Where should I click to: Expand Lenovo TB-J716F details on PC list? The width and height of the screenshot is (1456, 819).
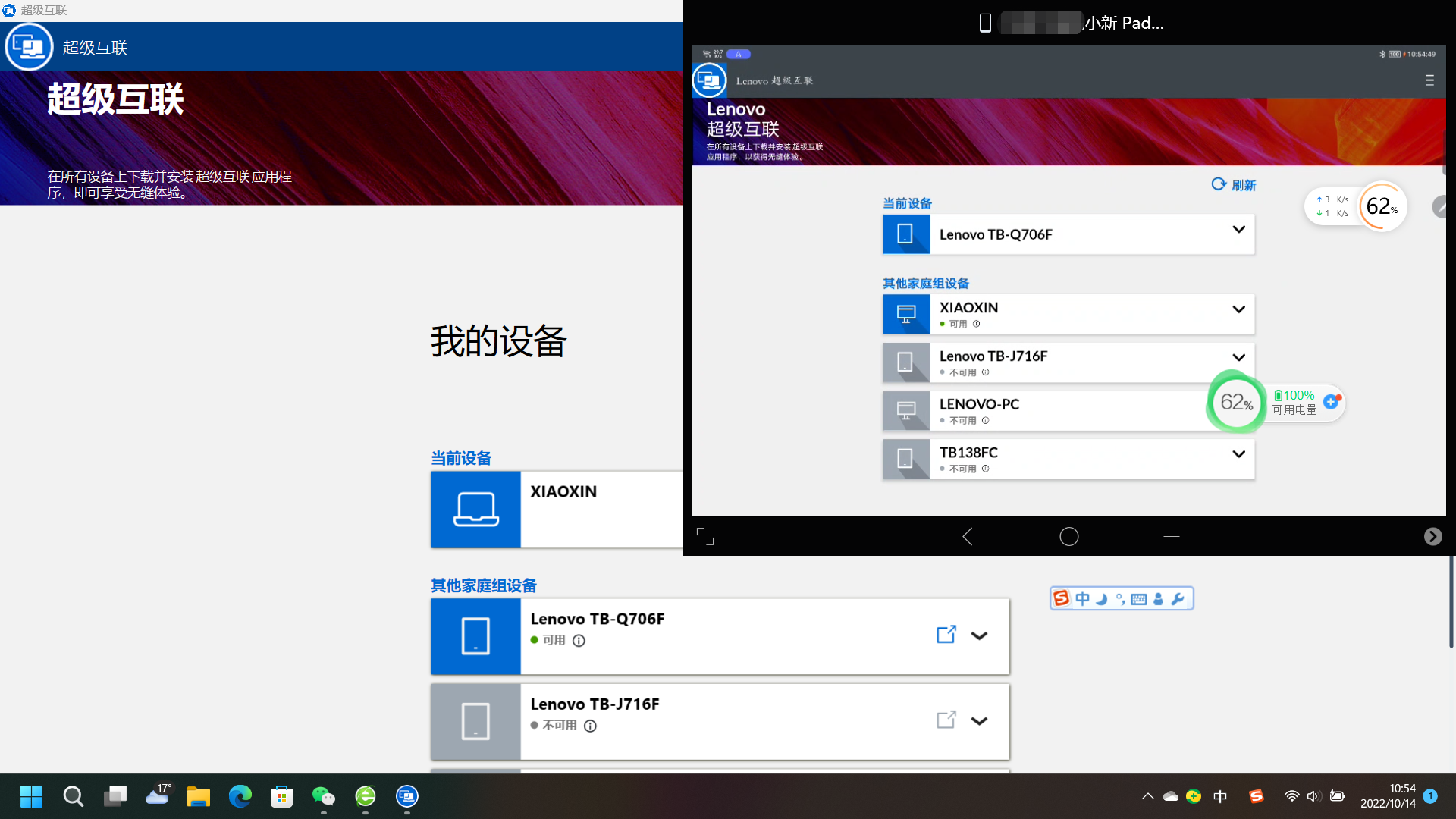point(979,720)
